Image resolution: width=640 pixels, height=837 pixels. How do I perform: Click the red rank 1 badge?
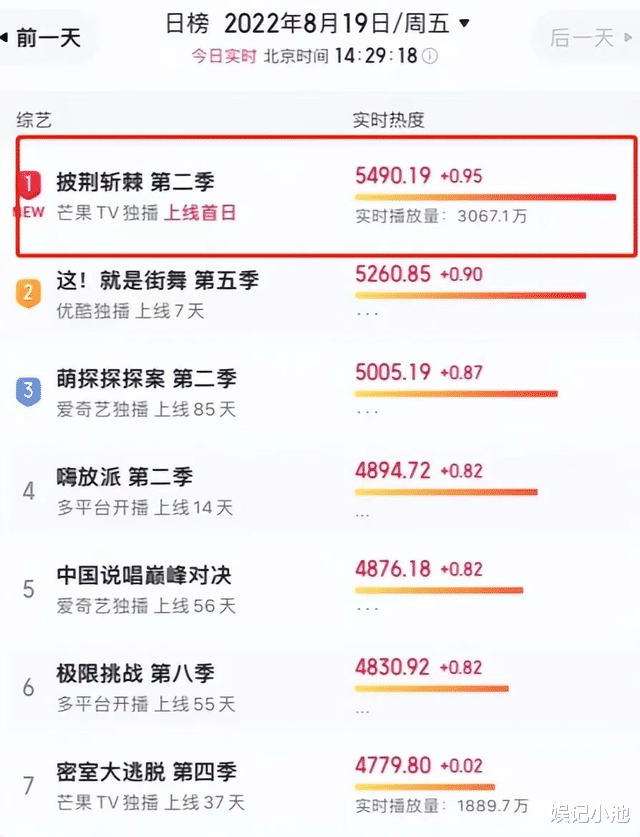(x=28, y=185)
